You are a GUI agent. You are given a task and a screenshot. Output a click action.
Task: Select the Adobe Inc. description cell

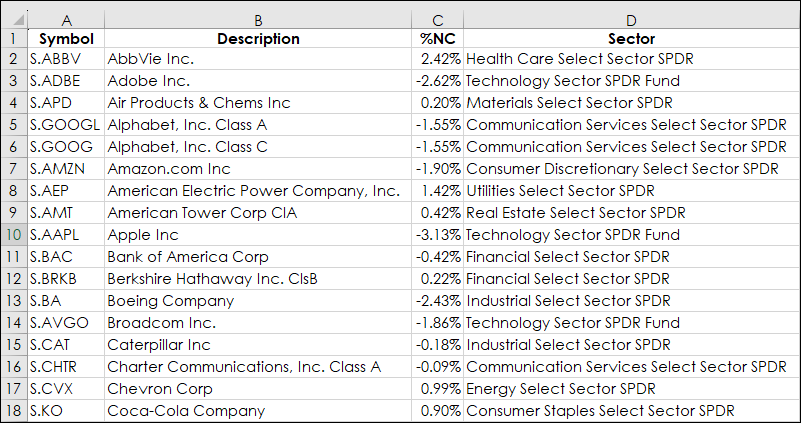(x=258, y=81)
